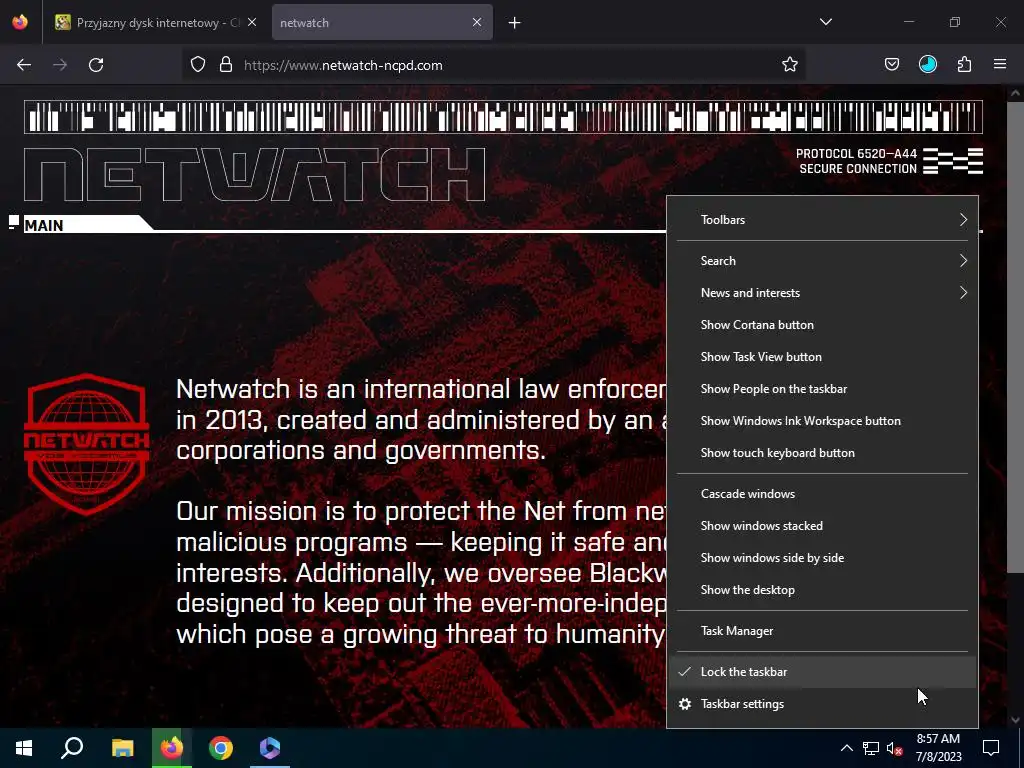
Task: Launch File Explorer from taskbar
Action: tap(122, 748)
